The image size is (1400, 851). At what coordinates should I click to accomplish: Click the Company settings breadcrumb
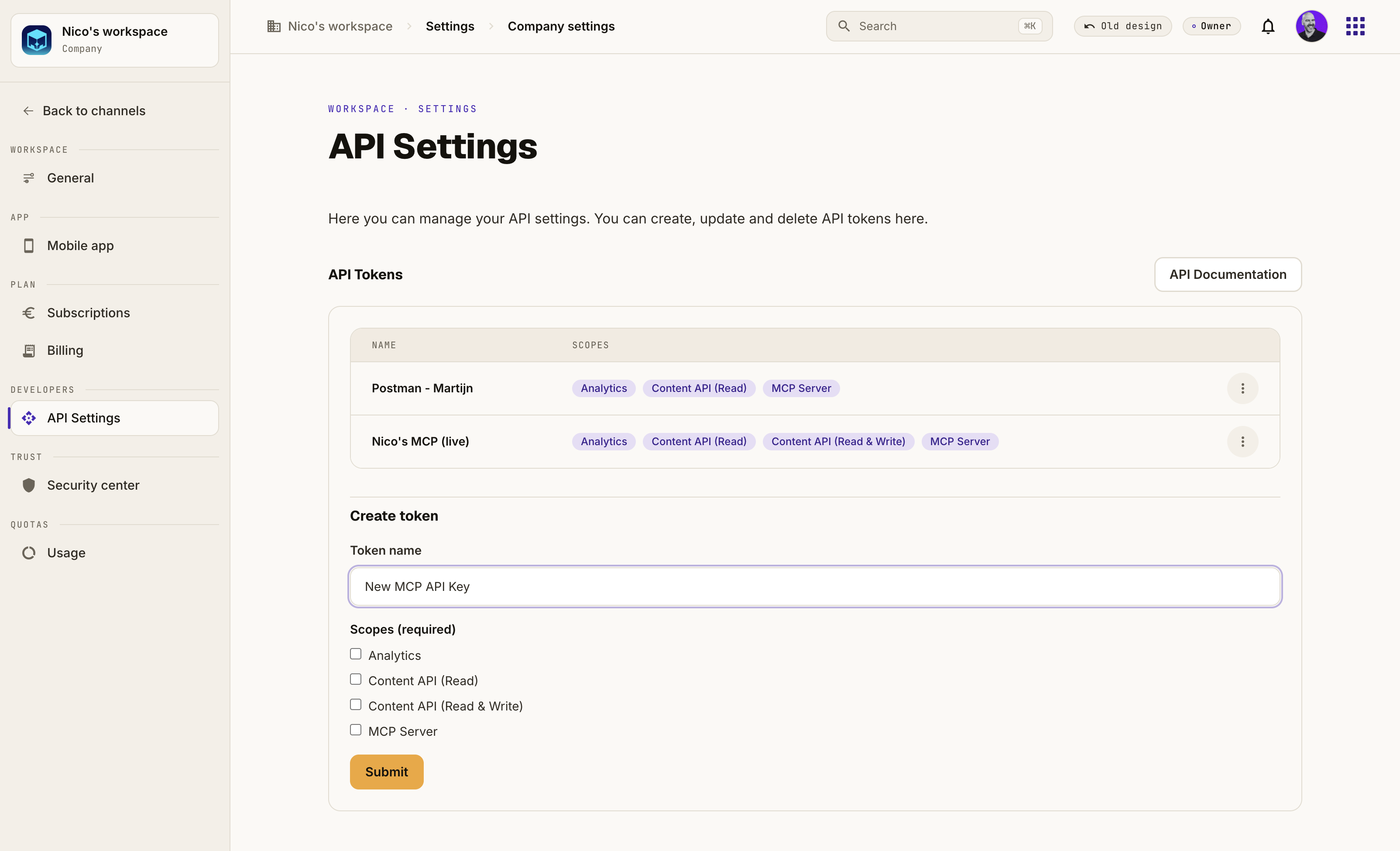click(x=561, y=26)
